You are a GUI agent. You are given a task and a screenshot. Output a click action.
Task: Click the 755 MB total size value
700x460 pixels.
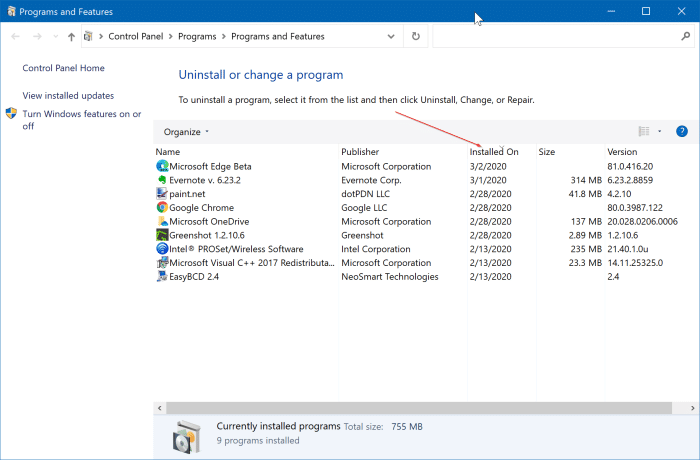407,427
